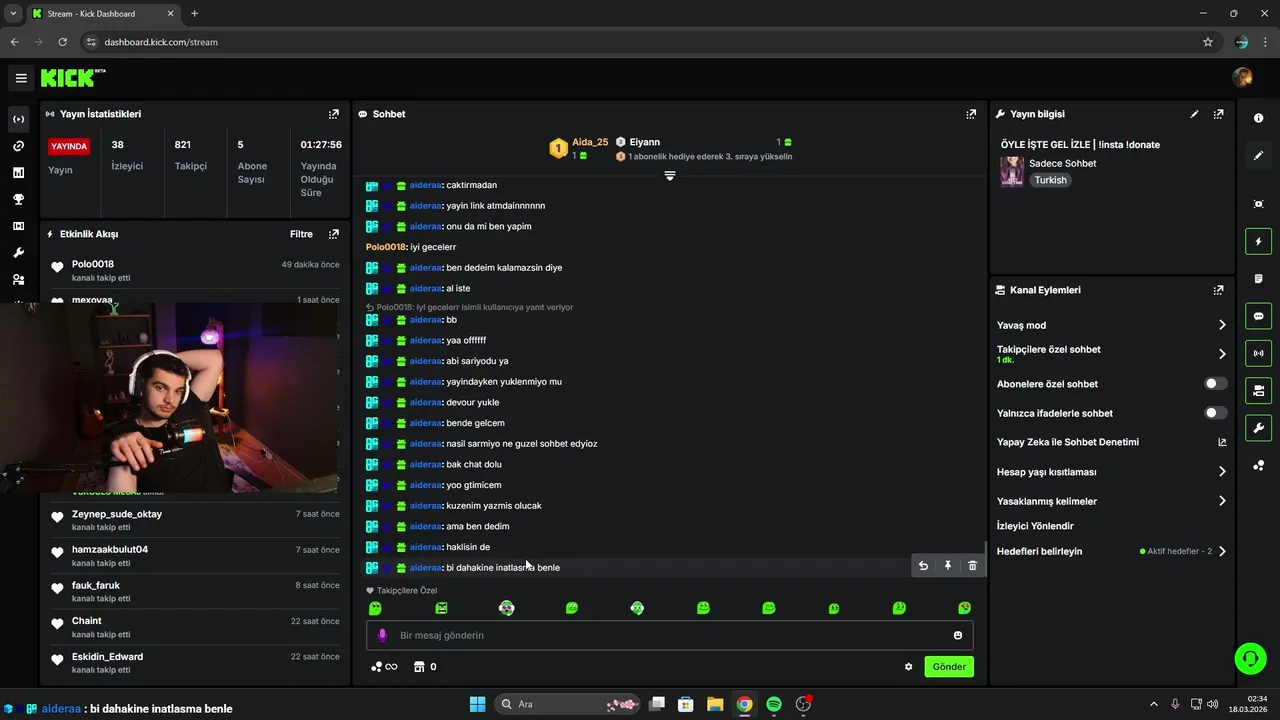Open the shop icon below message box
The height and width of the screenshot is (720, 1280).
pos(420,667)
